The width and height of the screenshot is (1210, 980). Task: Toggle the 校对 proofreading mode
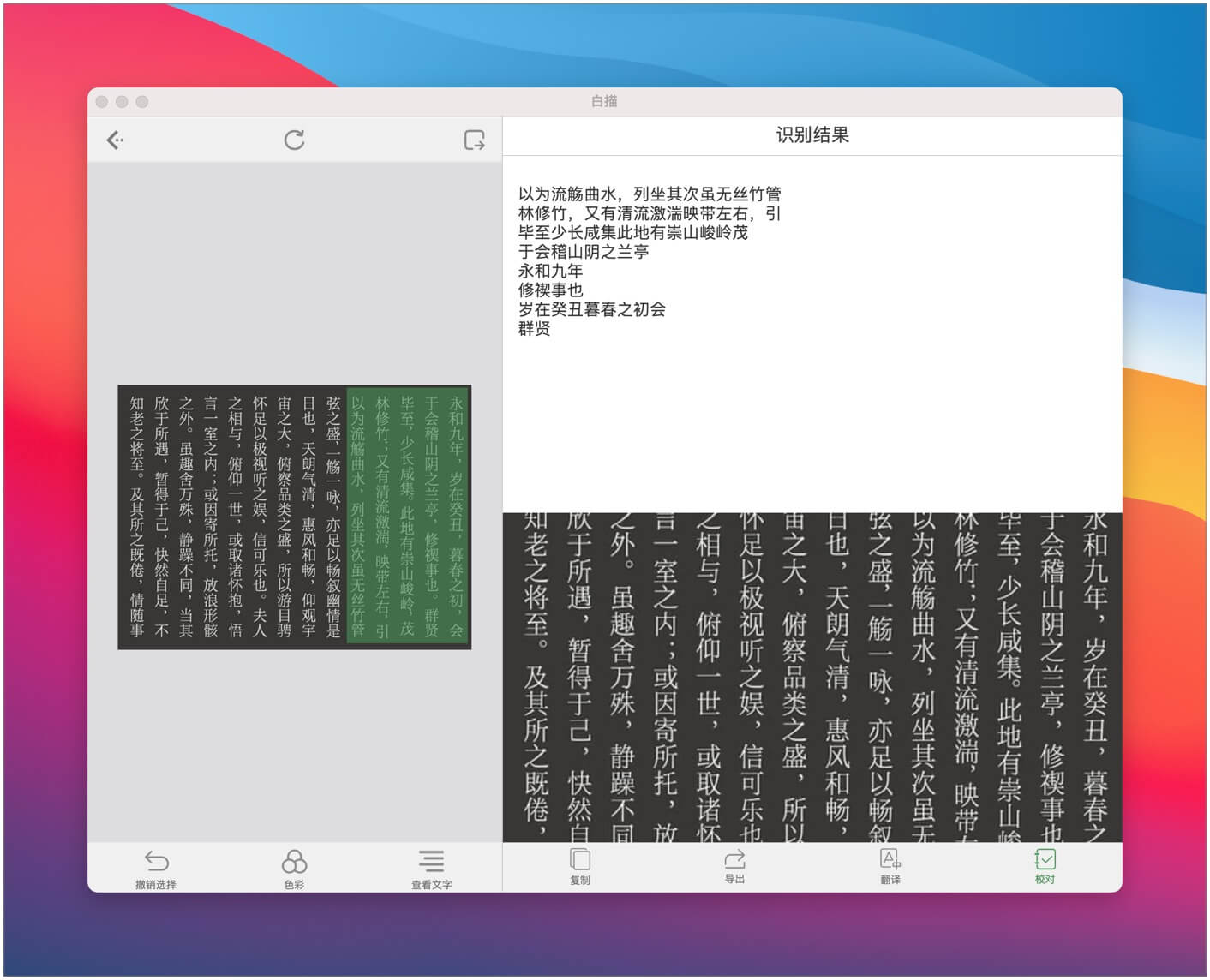(x=1045, y=866)
